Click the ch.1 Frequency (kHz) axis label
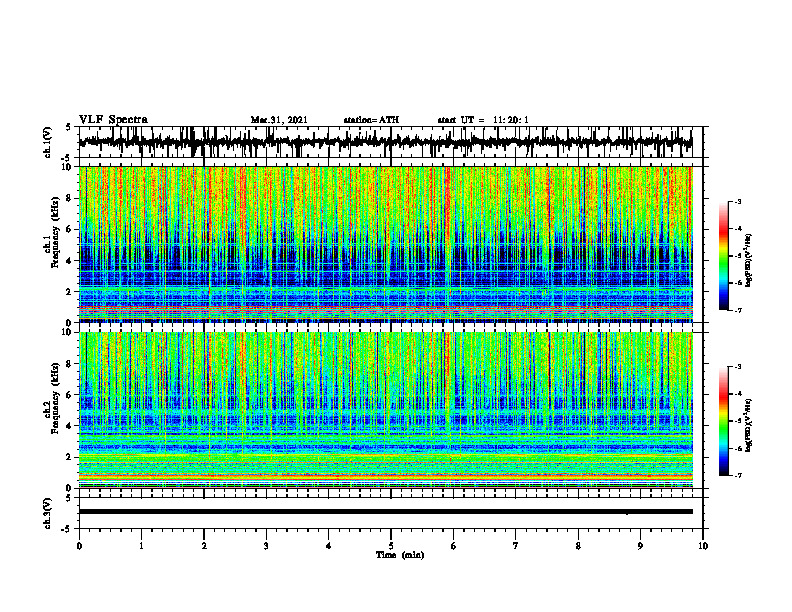The image size is (792, 612). [55, 230]
